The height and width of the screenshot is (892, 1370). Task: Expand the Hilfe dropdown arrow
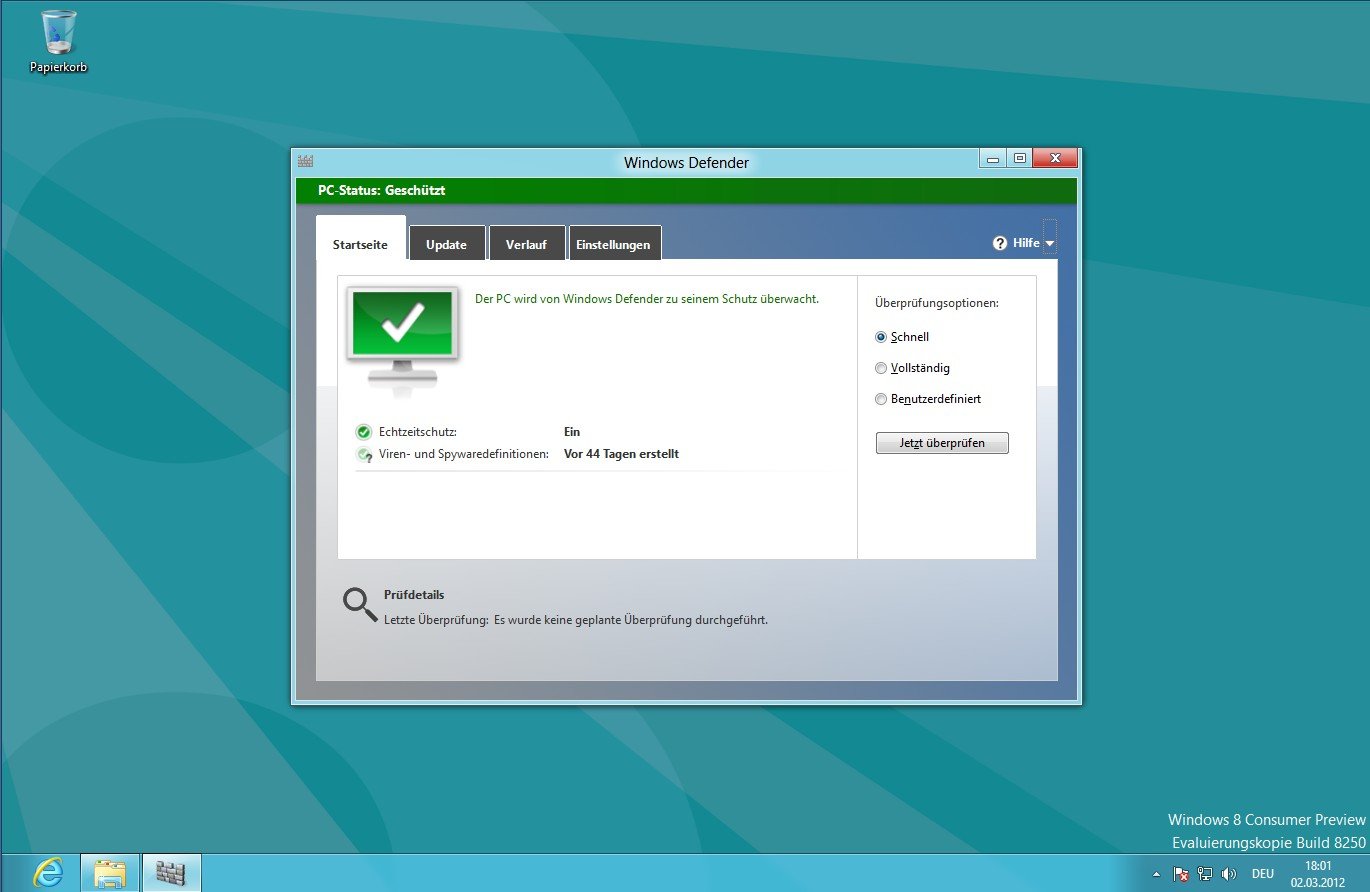point(1050,244)
